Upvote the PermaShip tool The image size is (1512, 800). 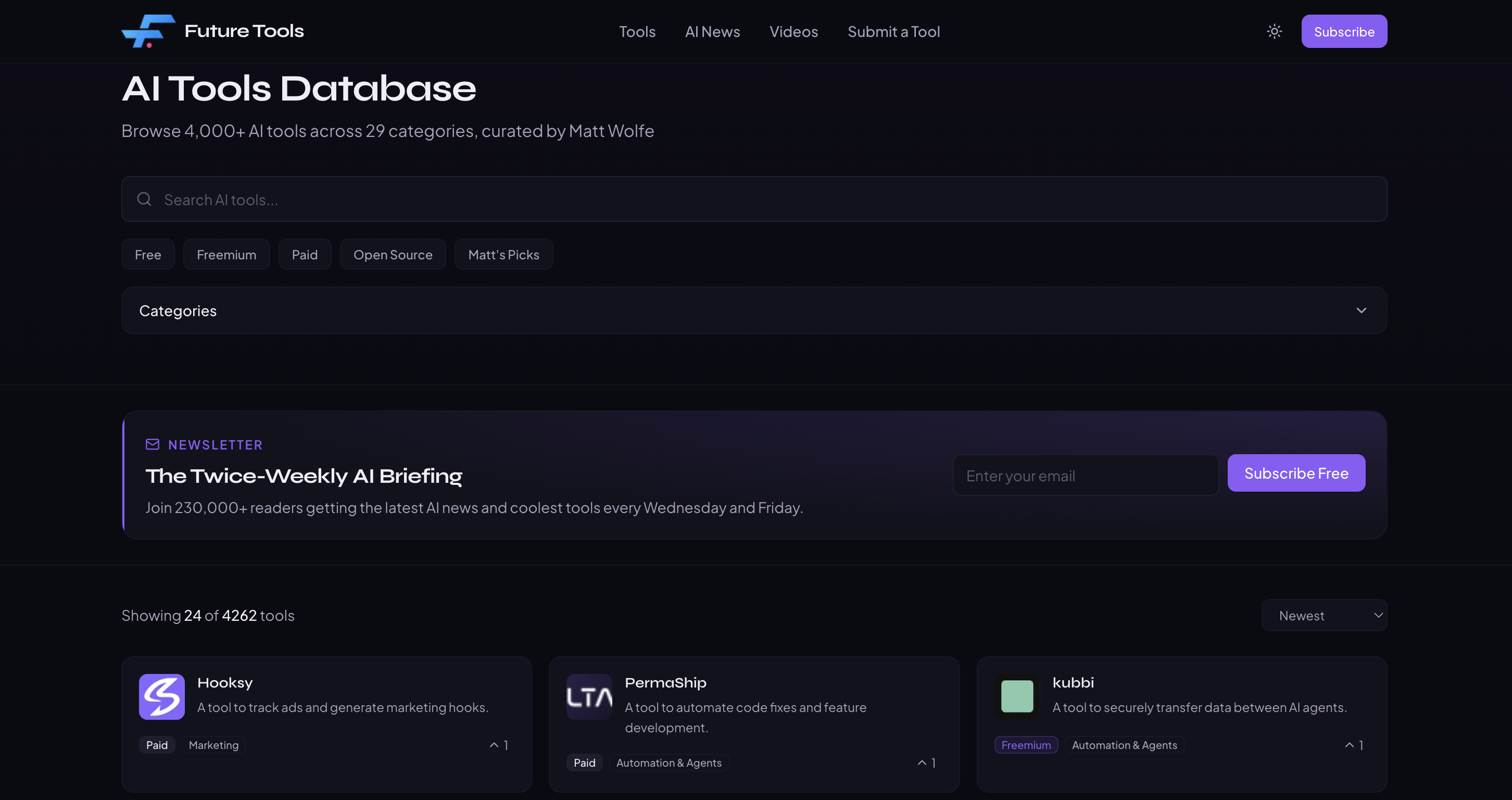point(926,762)
